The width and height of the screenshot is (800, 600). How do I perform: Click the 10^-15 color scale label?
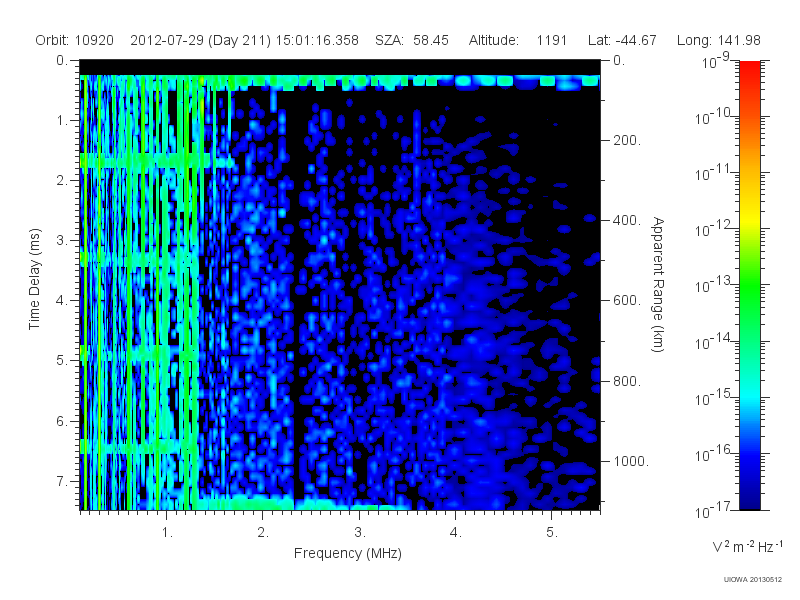click(x=712, y=397)
